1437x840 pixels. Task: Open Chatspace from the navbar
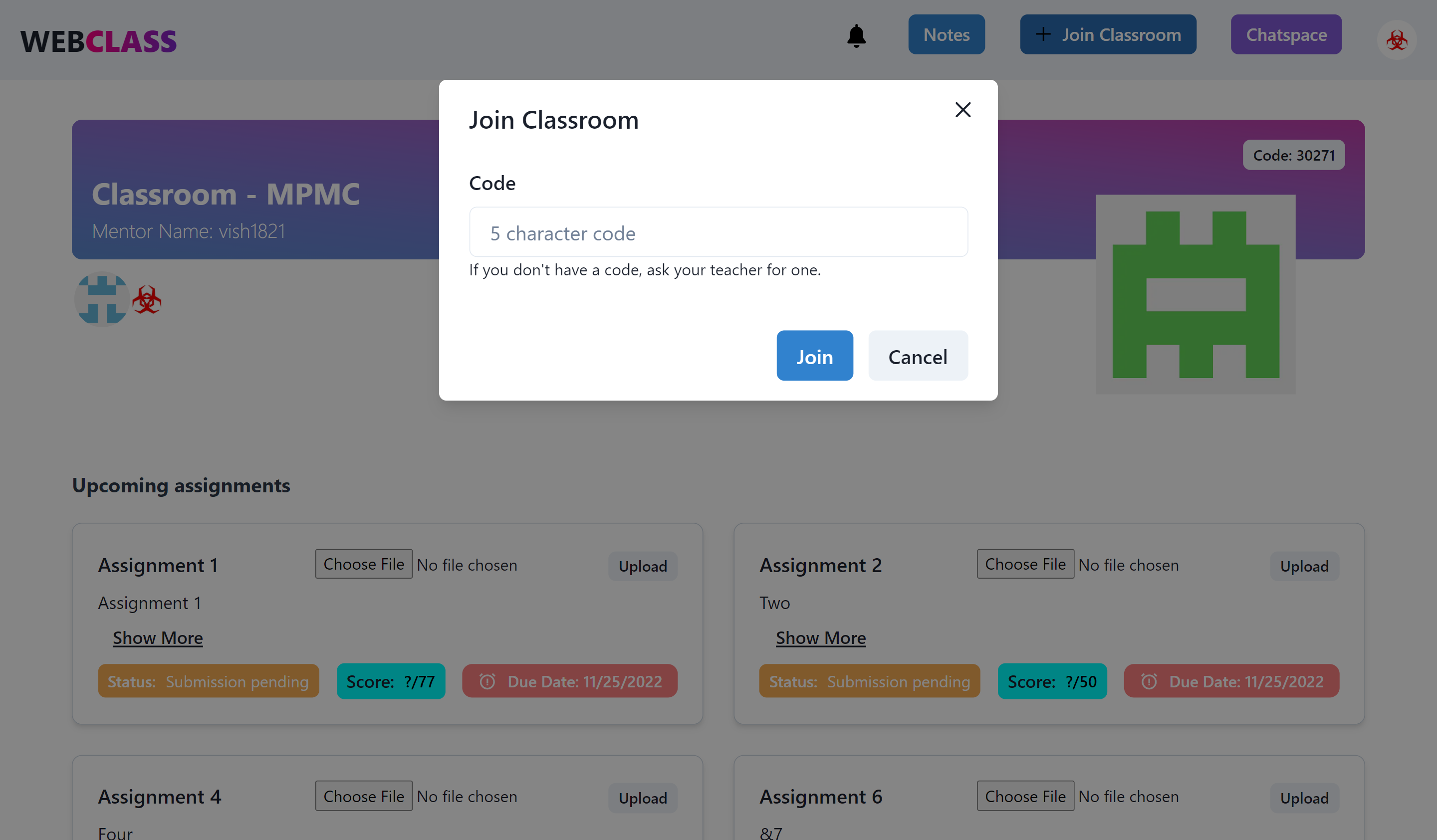[x=1285, y=35]
